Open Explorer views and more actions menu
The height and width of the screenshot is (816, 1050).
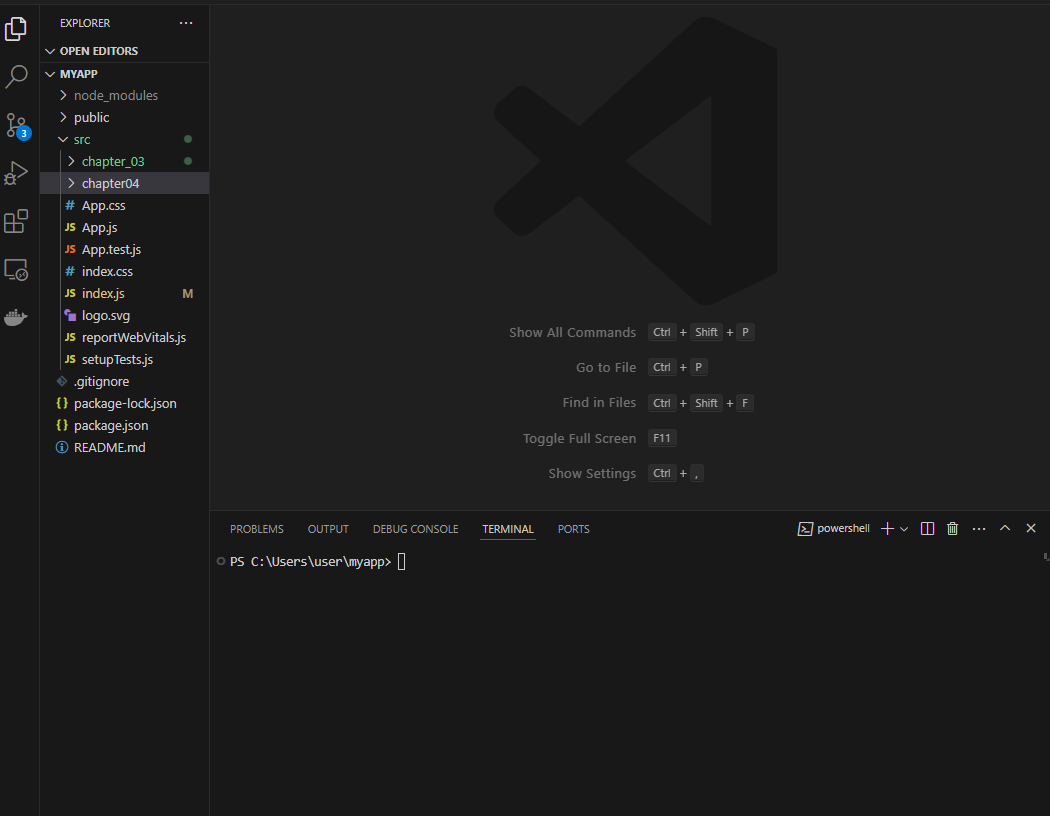186,23
